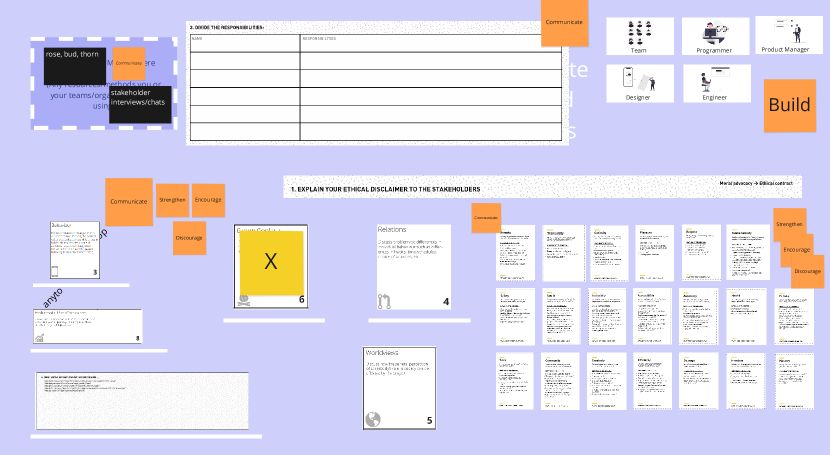The height and width of the screenshot is (455, 830).
Task: Open the Autonomy document thumbnail
Action: (x=698, y=316)
